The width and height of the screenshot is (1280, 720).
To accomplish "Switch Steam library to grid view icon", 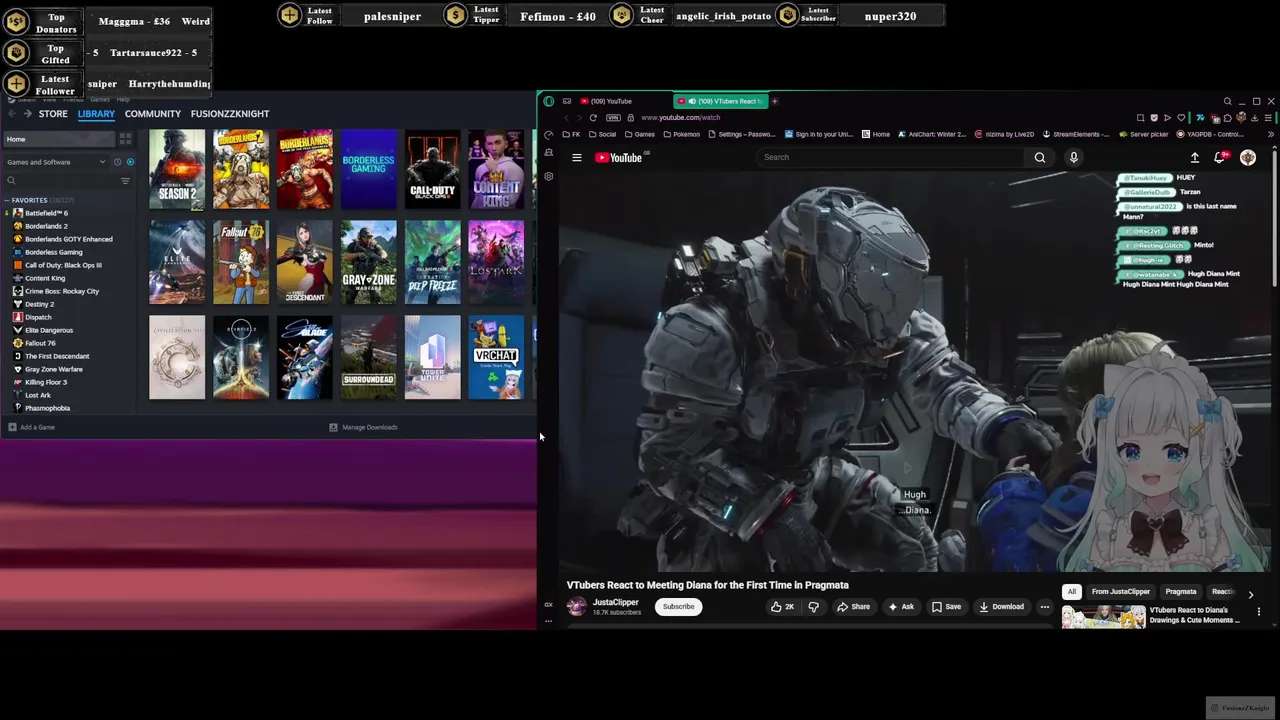I will pos(126,139).
